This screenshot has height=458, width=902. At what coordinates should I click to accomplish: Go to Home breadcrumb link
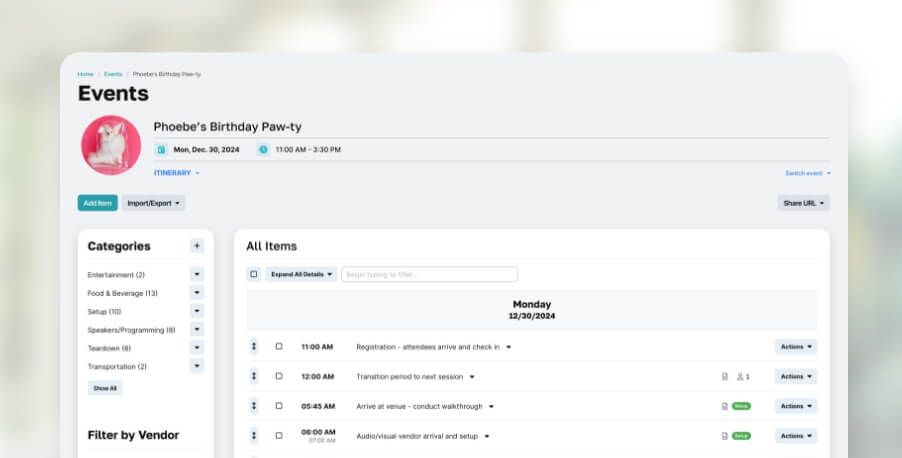coord(85,74)
